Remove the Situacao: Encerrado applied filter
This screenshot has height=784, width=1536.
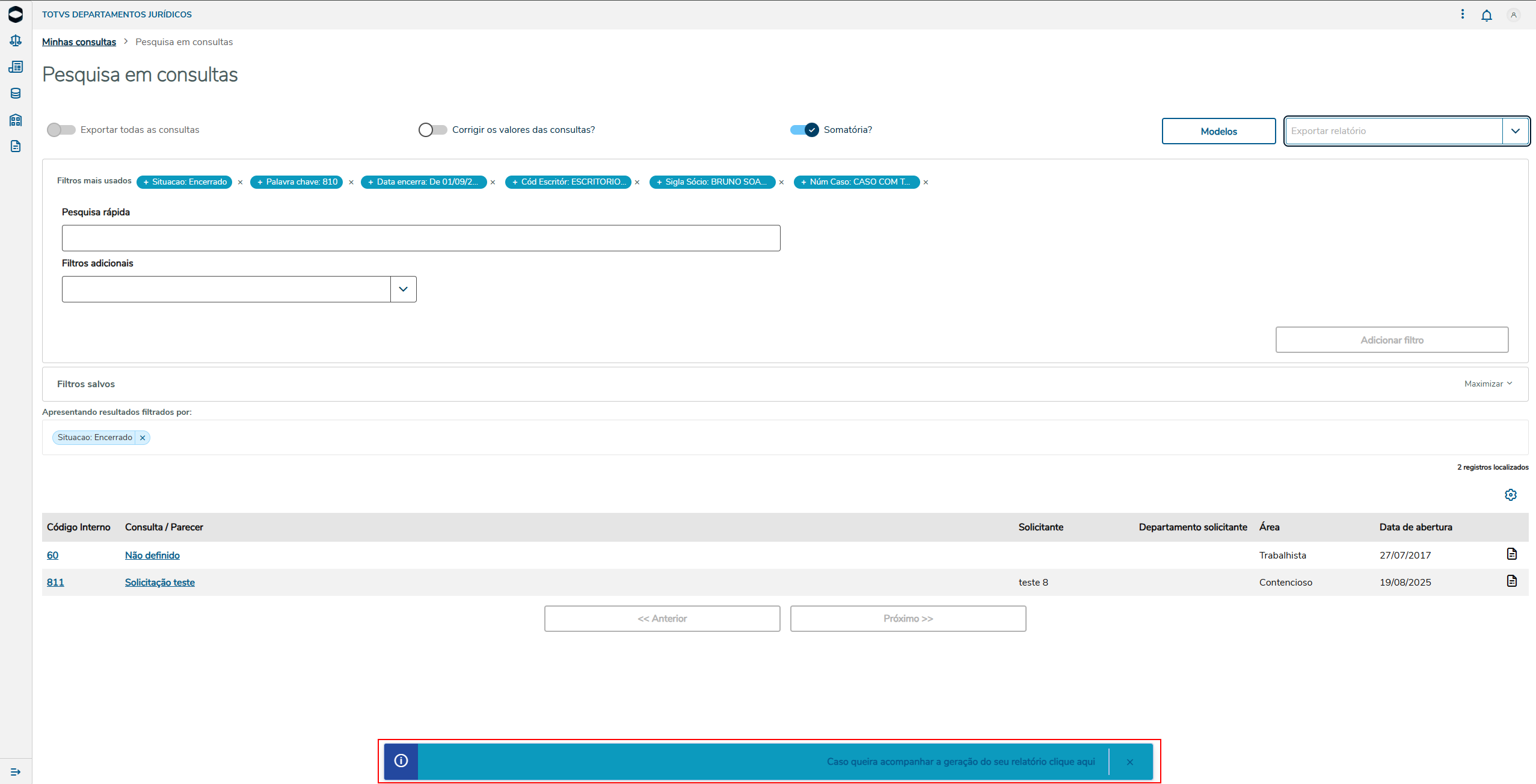(143, 438)
